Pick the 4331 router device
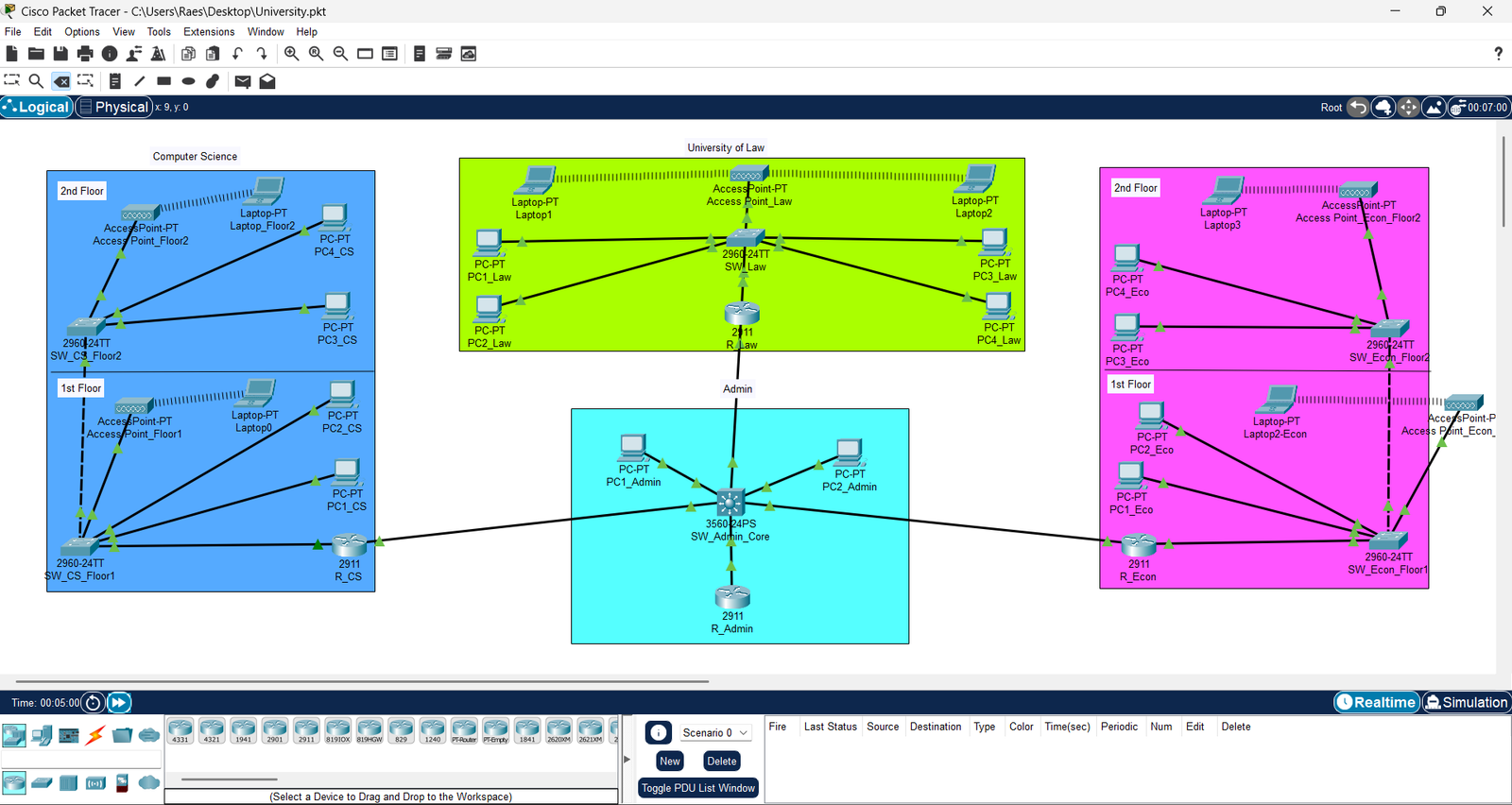 [x=180, y=730]
